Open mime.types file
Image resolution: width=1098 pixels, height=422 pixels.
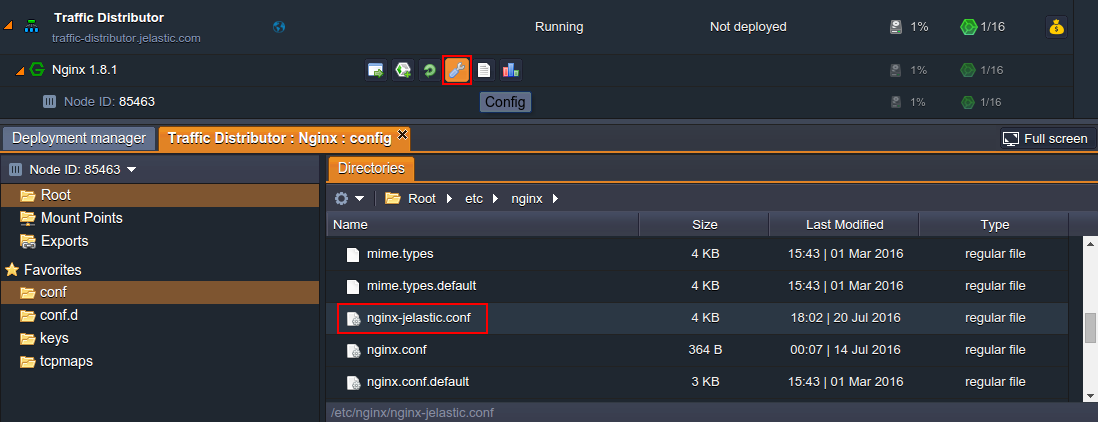(400, 254)
